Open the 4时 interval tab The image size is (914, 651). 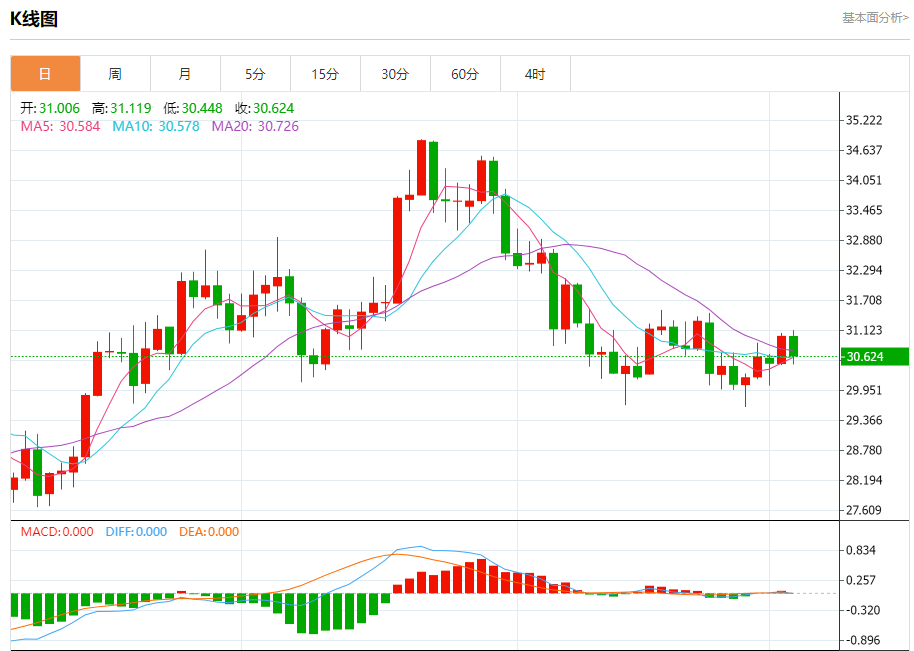(x=535, y=74)
